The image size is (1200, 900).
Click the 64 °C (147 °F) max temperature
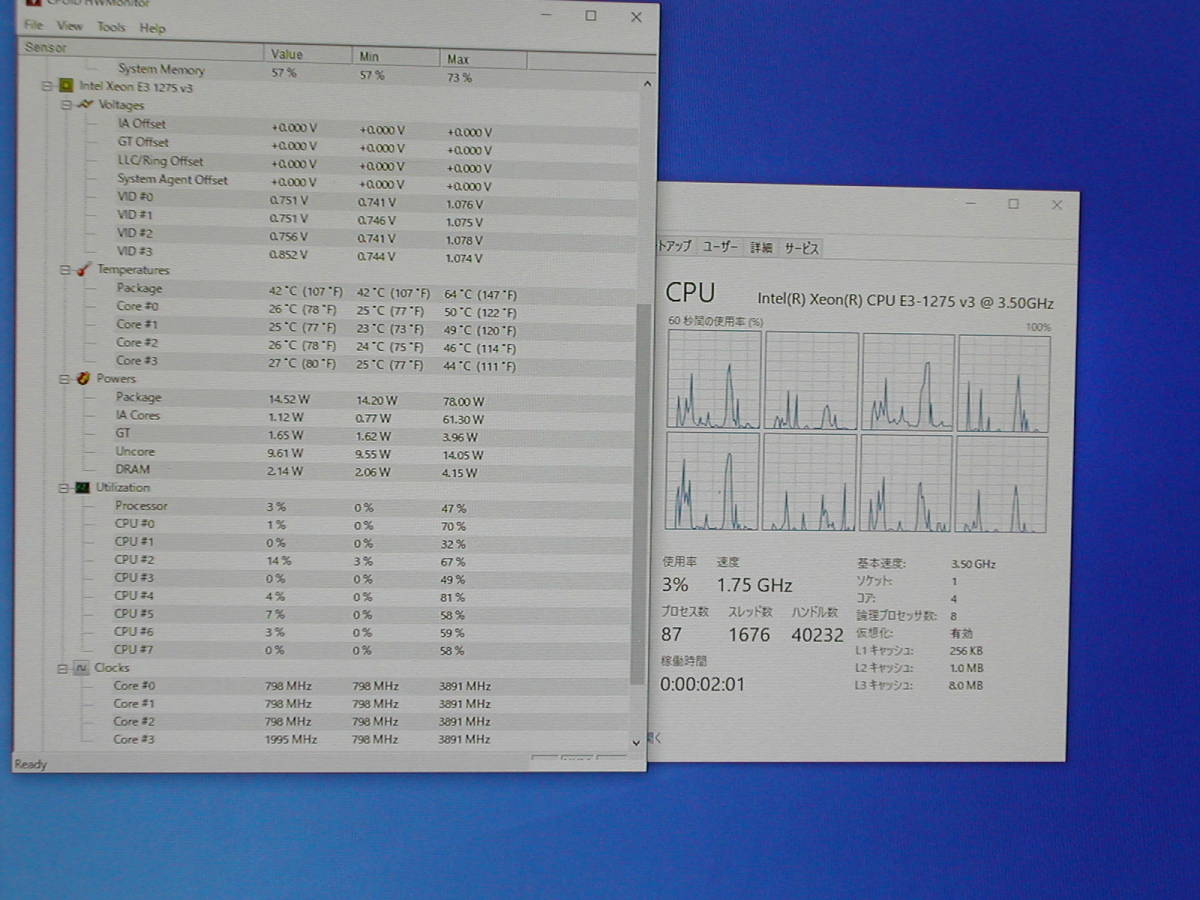click(x=481, y=294)
